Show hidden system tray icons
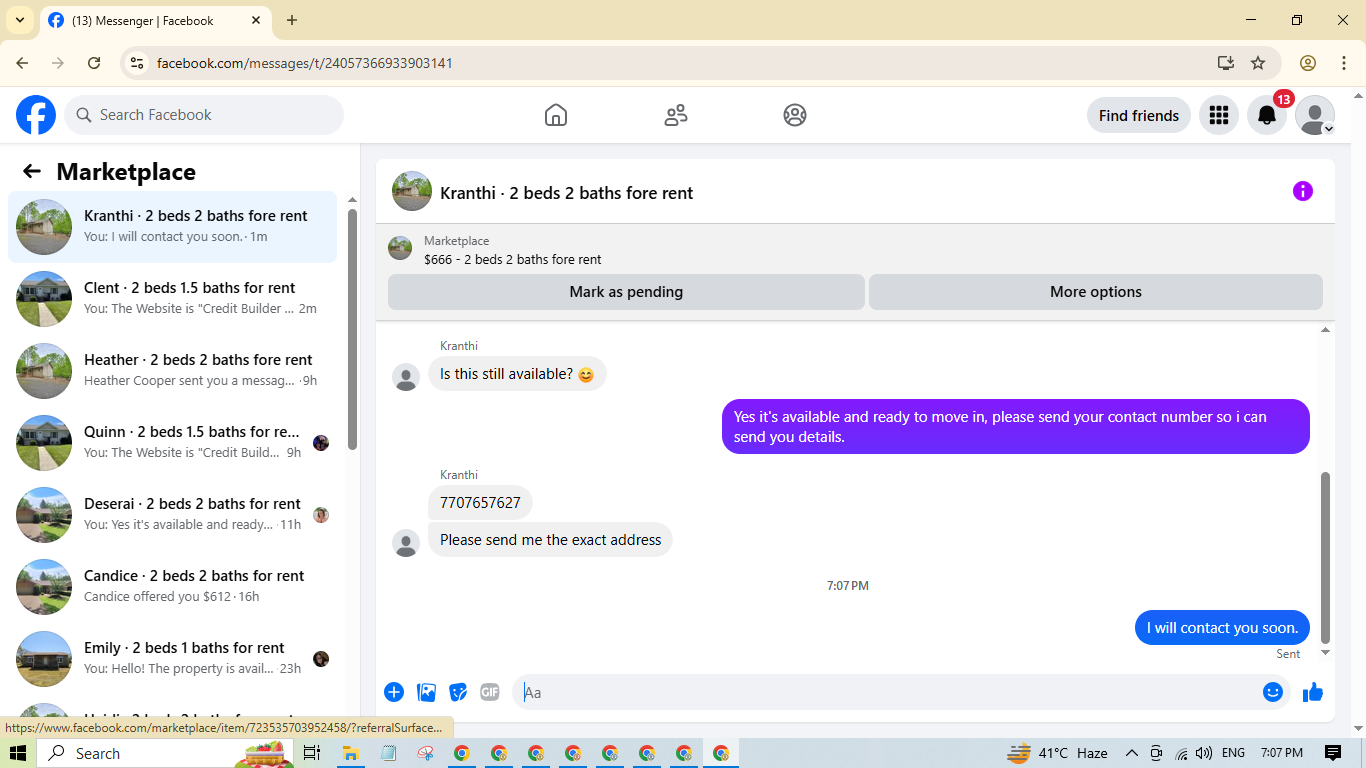The height and width of the screenshot is (768, 1366). click(1132, 753)
